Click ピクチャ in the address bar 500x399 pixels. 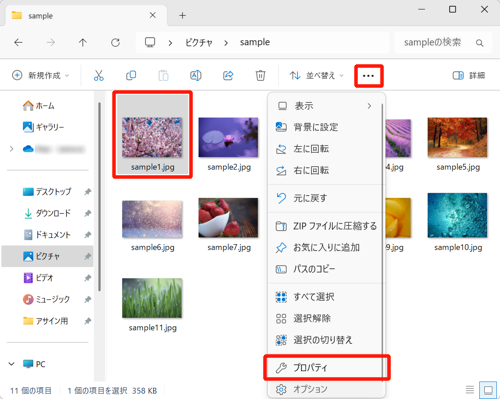[x=199, y=43]
